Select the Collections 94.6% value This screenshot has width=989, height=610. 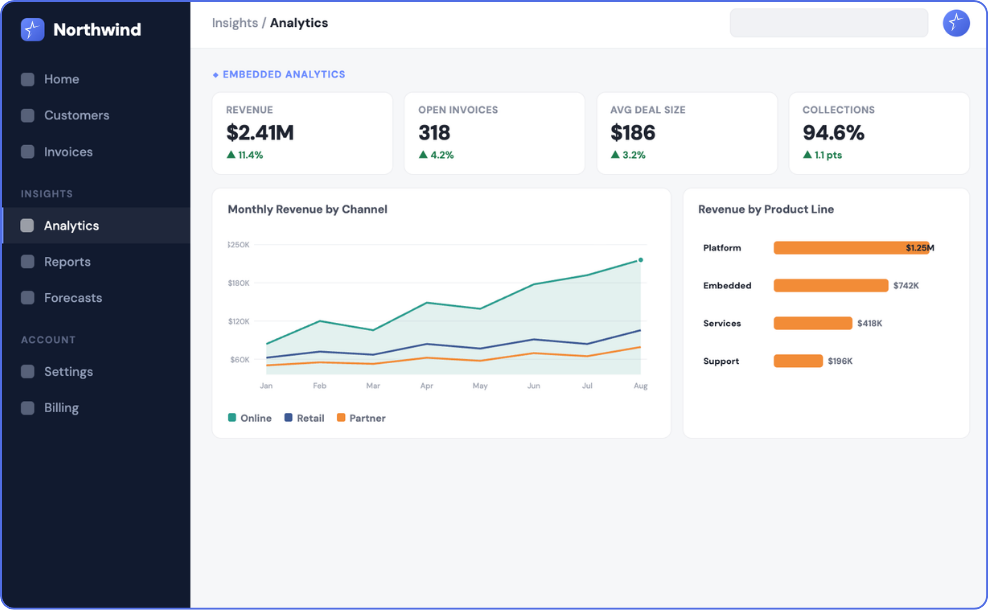pos(833,133)
